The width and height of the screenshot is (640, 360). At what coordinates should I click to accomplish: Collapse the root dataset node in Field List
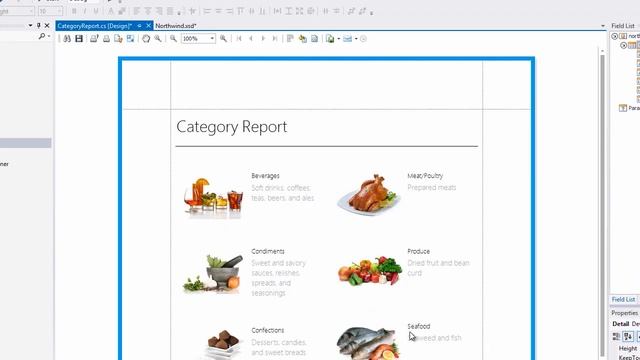(x=615, y=36)
